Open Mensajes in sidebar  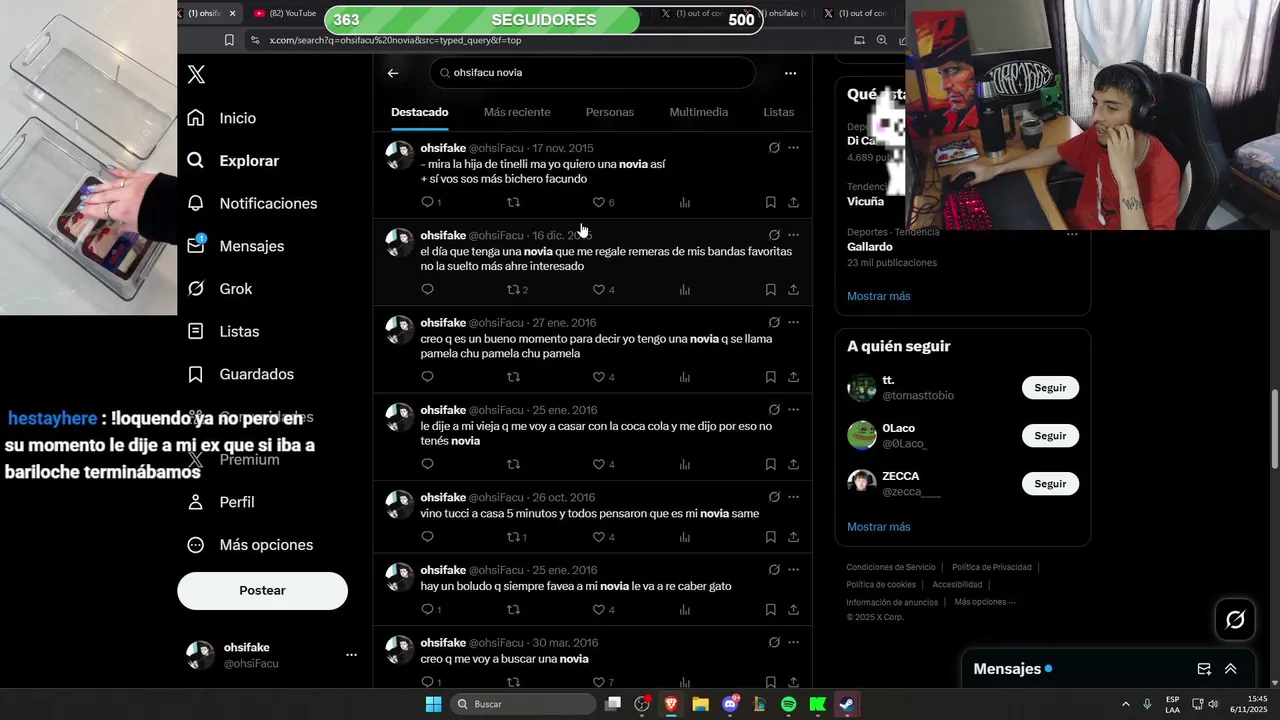236,246
